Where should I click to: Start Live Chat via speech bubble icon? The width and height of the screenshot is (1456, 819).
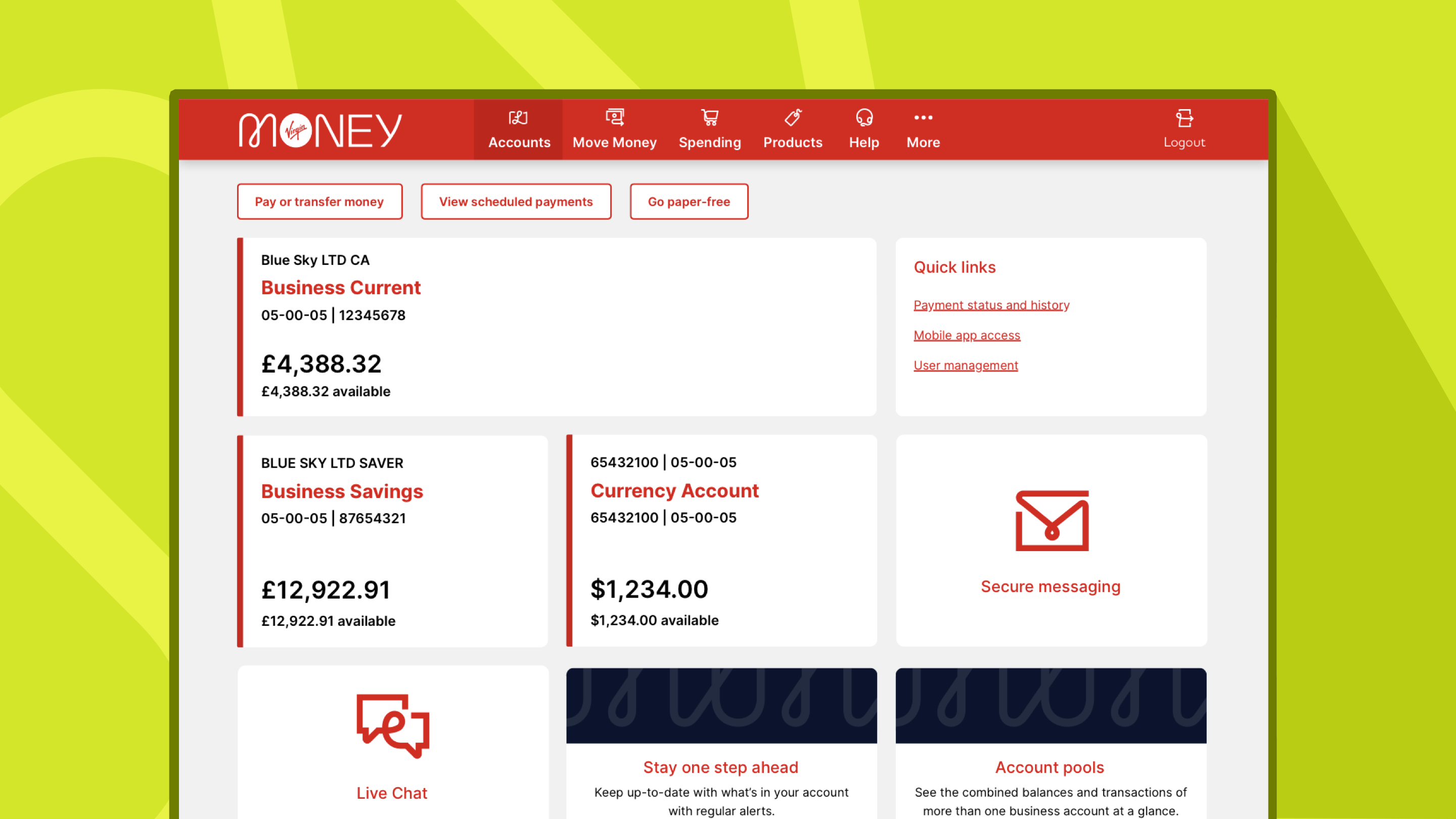[392, 726]
